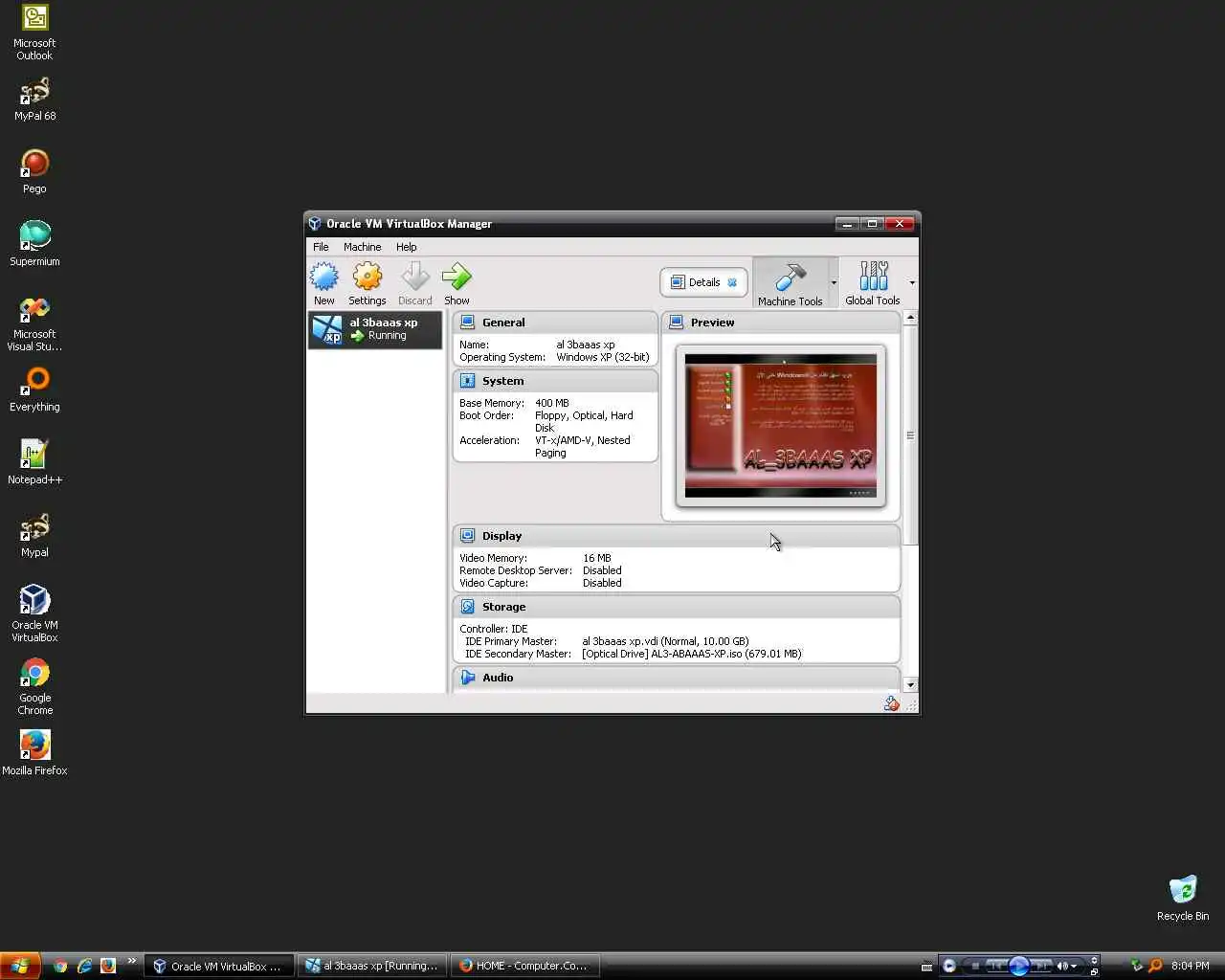
Task: Click the Discard toolbar icon
Action: (x=415, y=278)
